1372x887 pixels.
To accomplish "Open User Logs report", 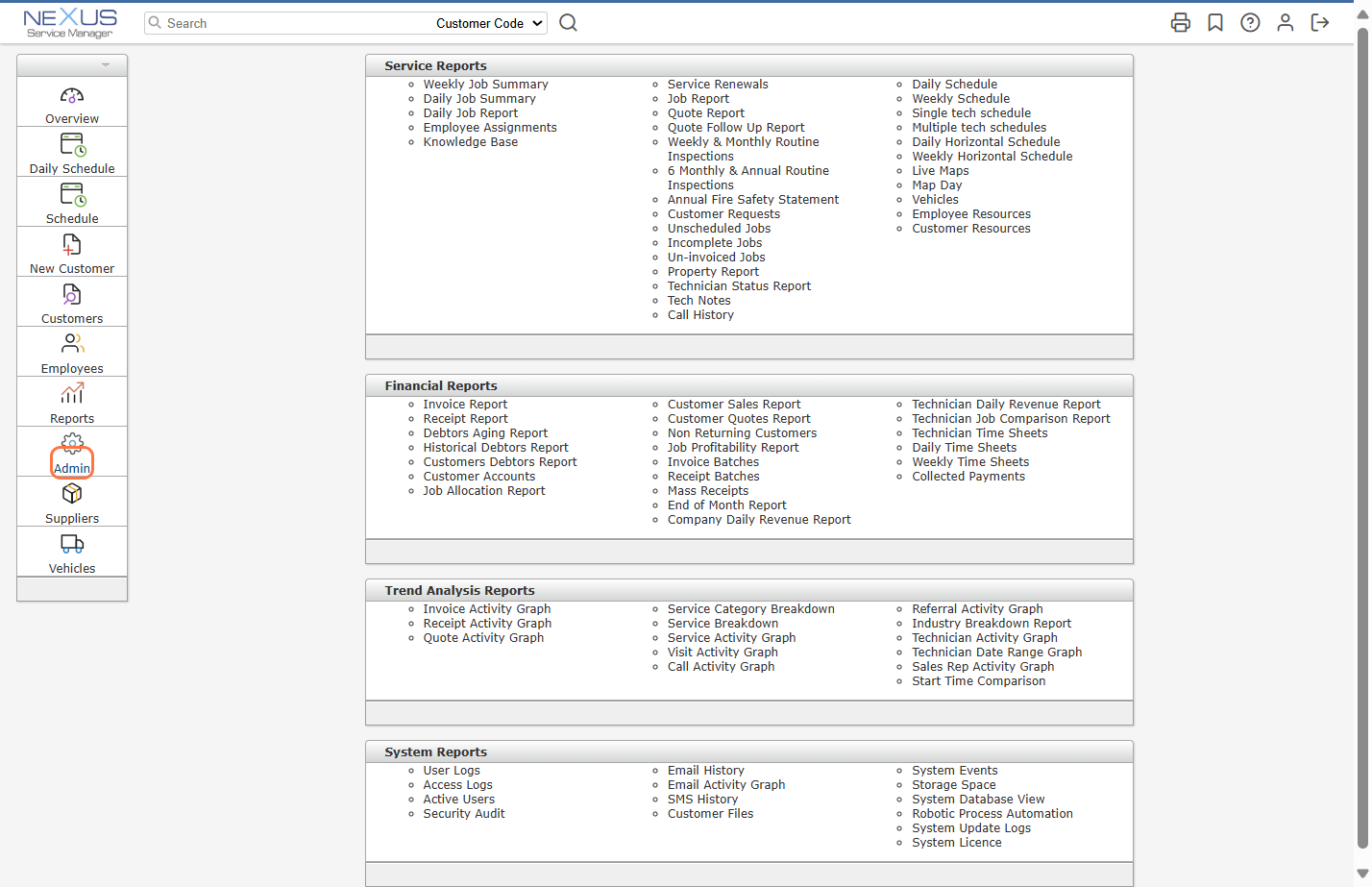I will [452, 771].
